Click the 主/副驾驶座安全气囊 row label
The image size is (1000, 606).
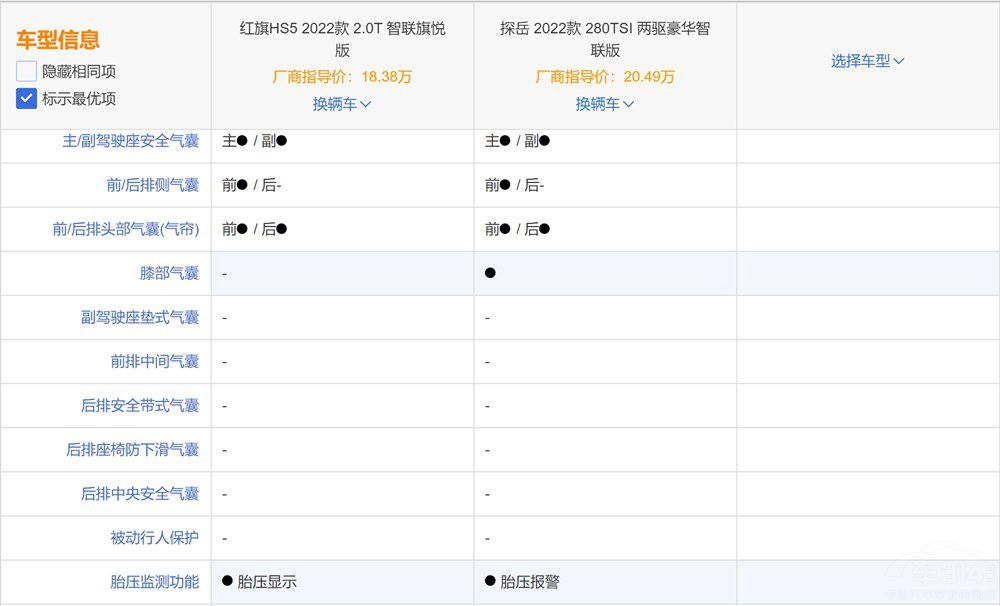point(130,141)
